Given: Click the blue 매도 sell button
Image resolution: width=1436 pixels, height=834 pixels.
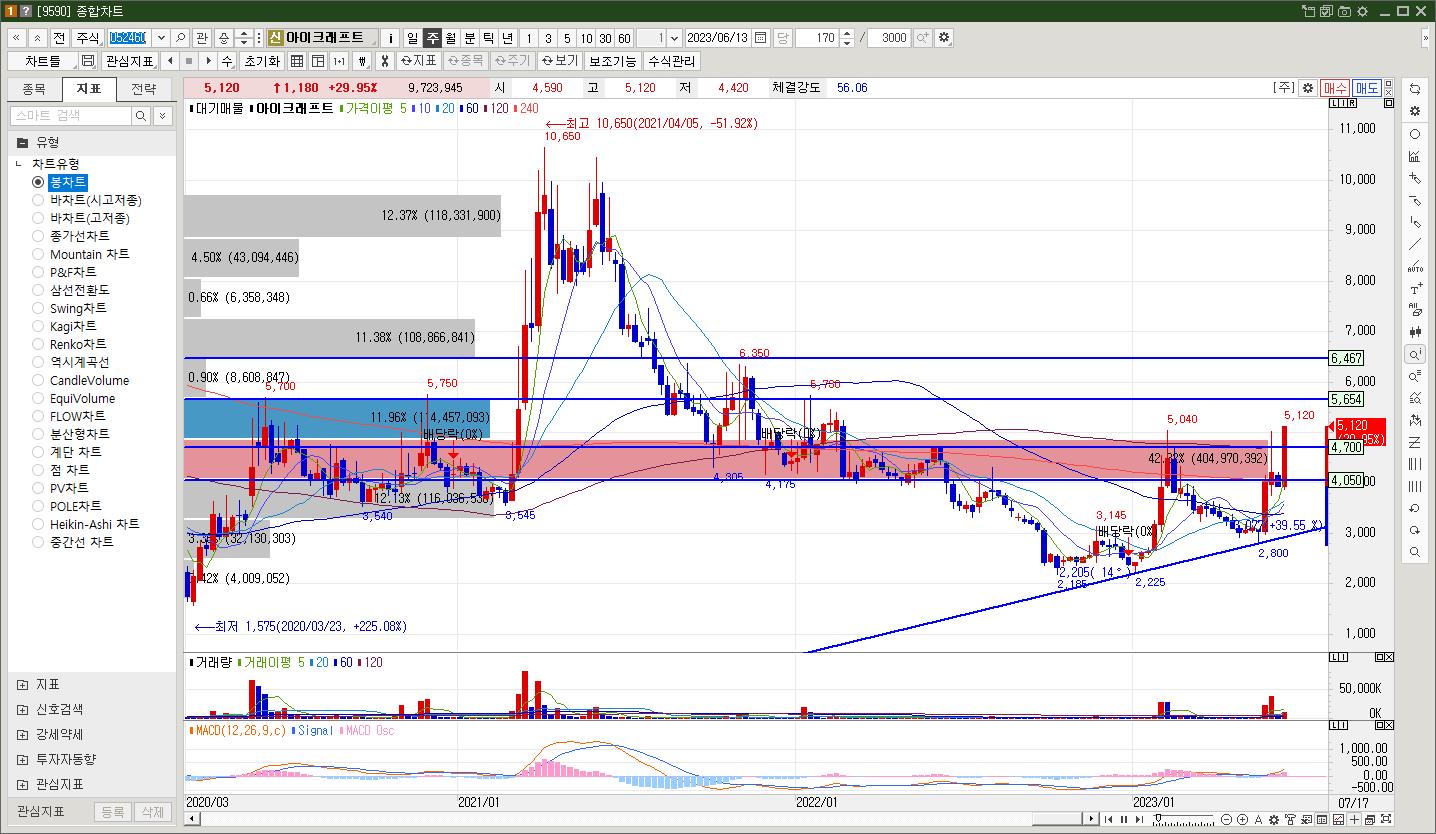Looking at the screenshot, I should pos(1367,88).
